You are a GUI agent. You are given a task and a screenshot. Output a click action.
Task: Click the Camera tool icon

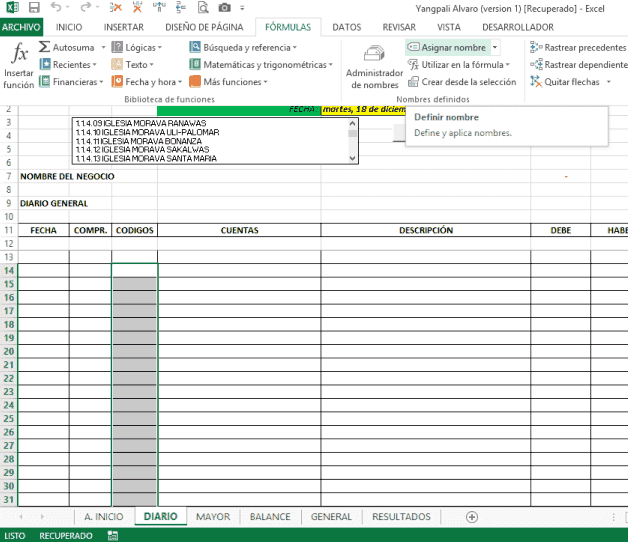[x=224, y=8]
